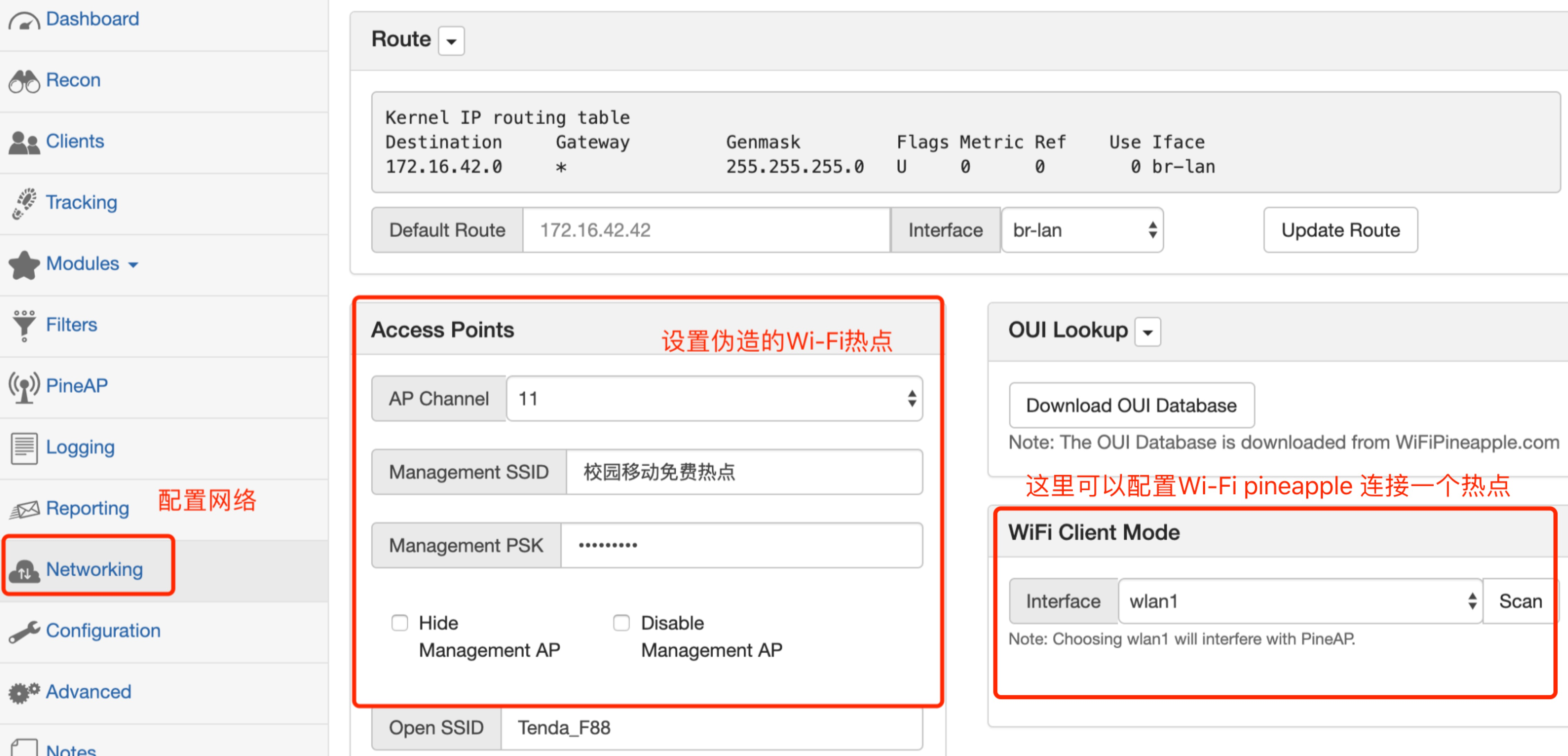Click the Scan button
This screenshot has height=756, width=1568.
(x=1519, y=601)
